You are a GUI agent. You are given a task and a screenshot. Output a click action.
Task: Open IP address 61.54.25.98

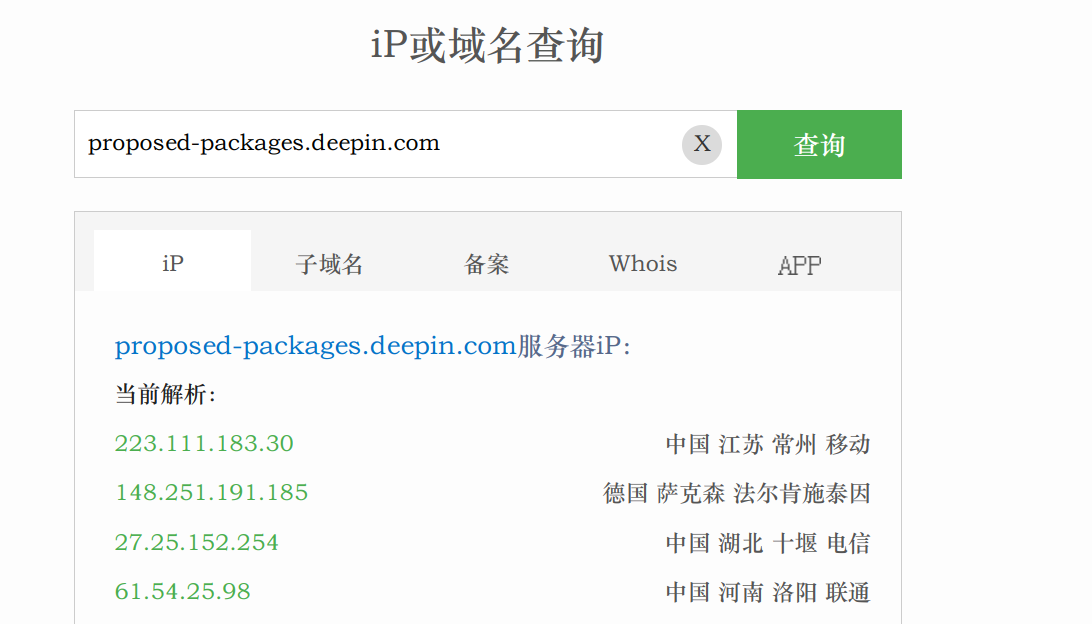coord(182,592)
